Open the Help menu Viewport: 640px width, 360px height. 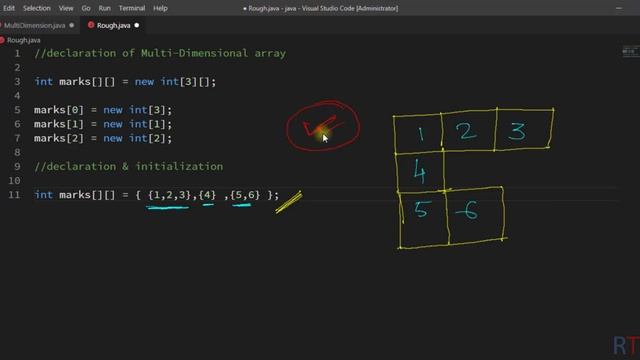160,8
